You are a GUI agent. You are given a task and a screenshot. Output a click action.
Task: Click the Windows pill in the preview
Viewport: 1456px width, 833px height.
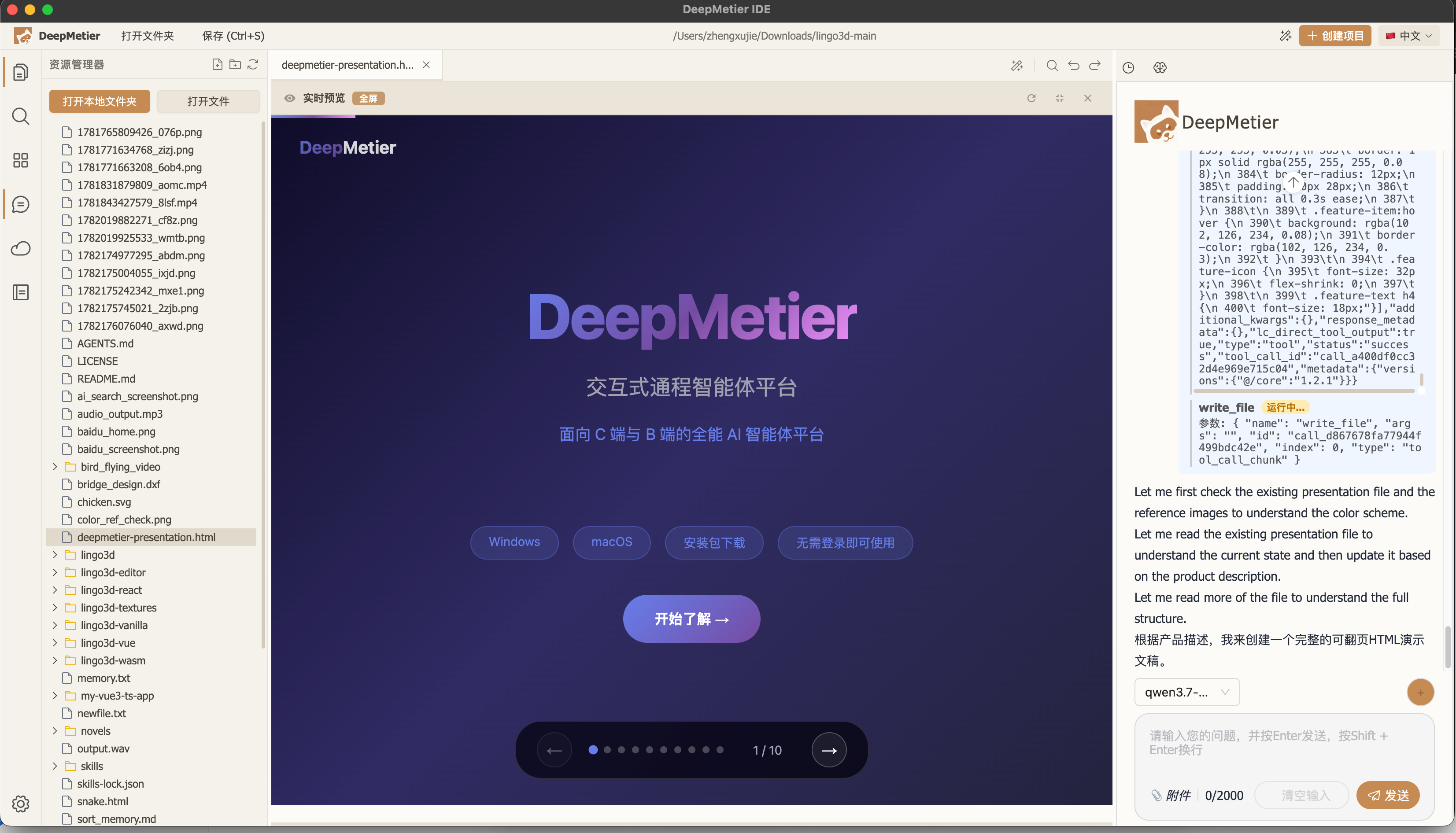514,542
